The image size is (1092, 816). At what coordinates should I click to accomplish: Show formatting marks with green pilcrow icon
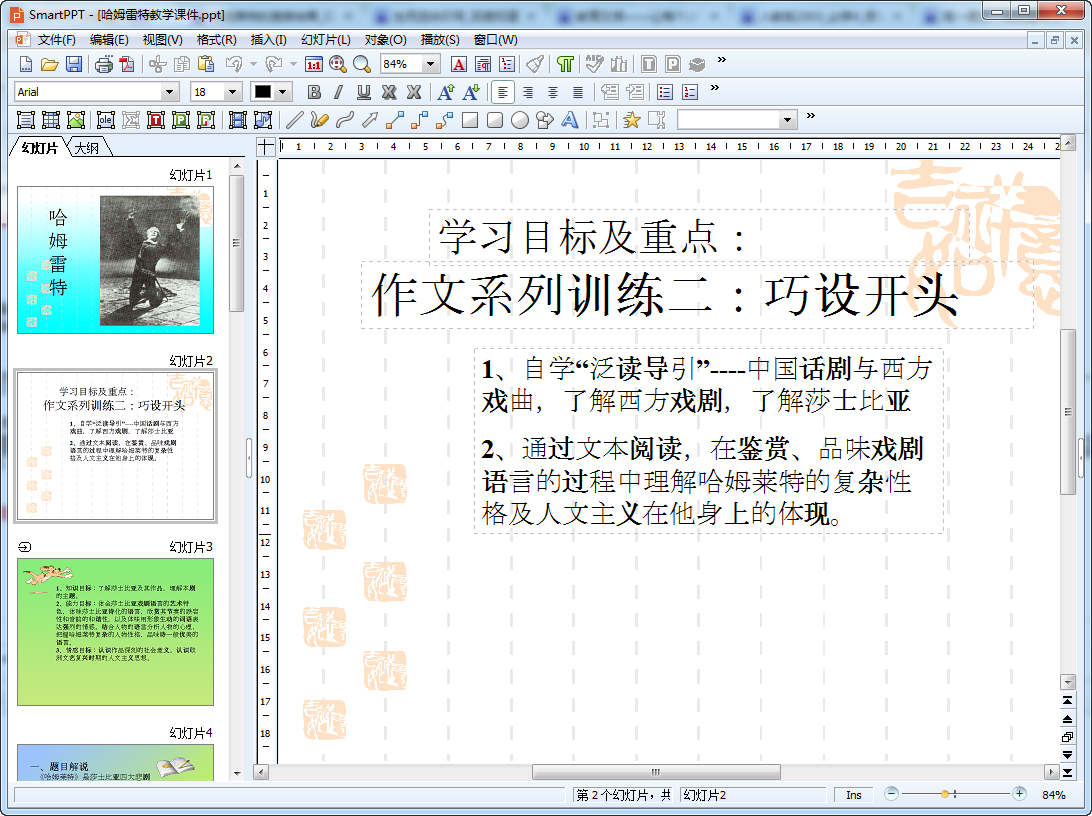click(x=565, y=65)
